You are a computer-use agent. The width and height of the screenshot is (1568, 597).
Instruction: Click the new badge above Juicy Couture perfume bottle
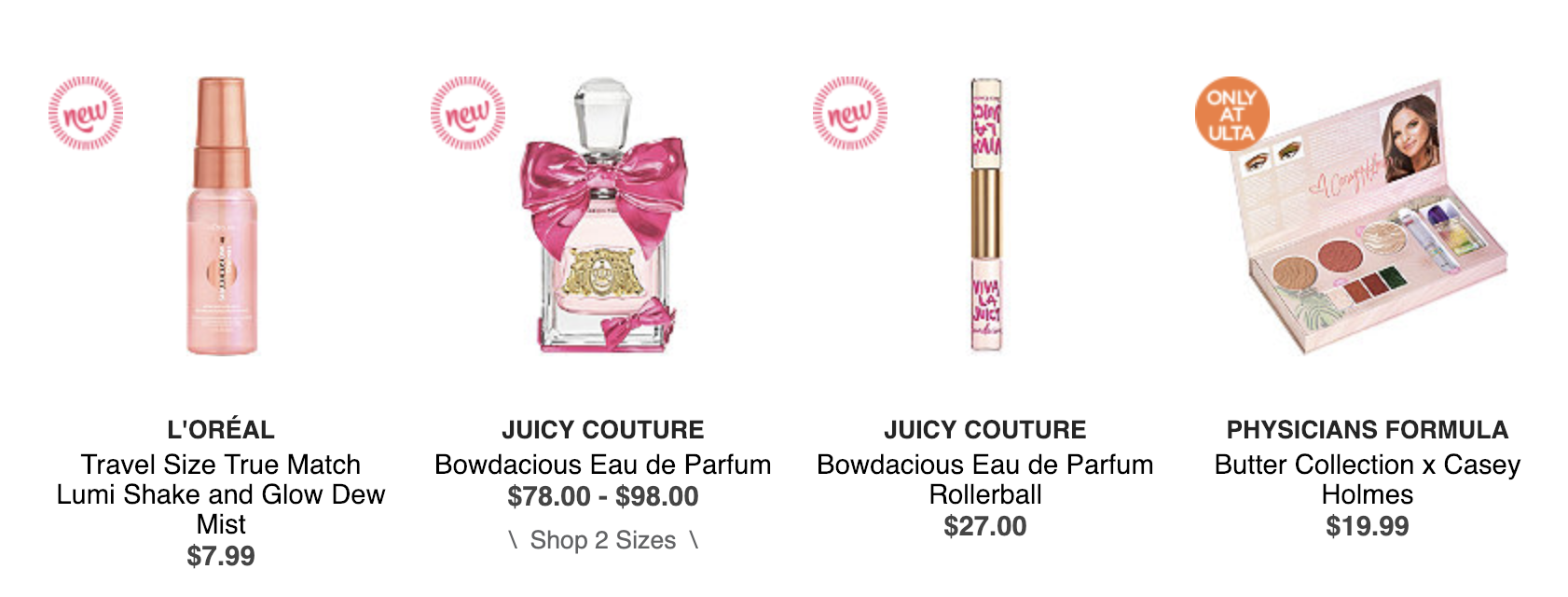pos(468,114)
